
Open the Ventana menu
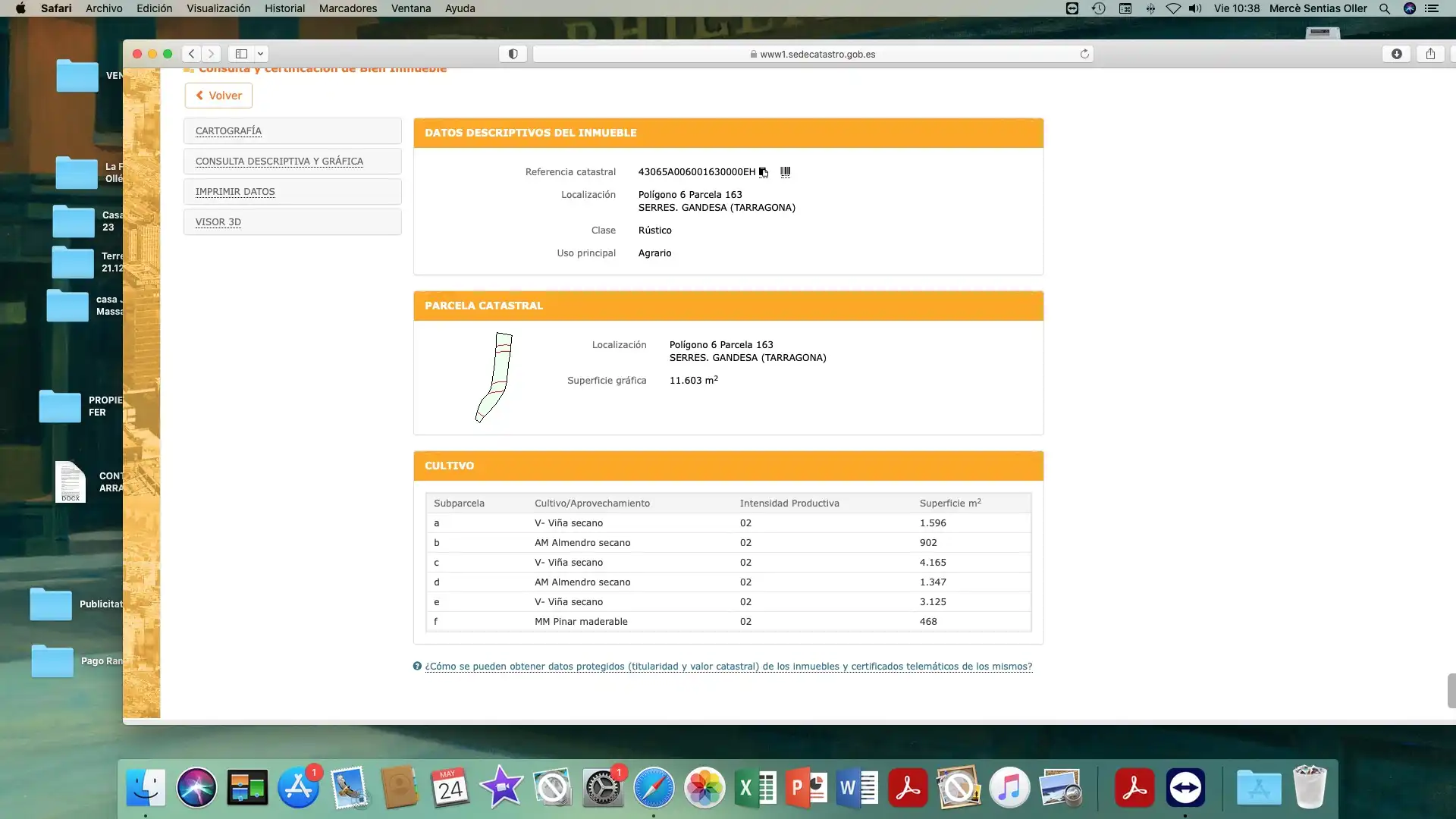click(411, 8)
